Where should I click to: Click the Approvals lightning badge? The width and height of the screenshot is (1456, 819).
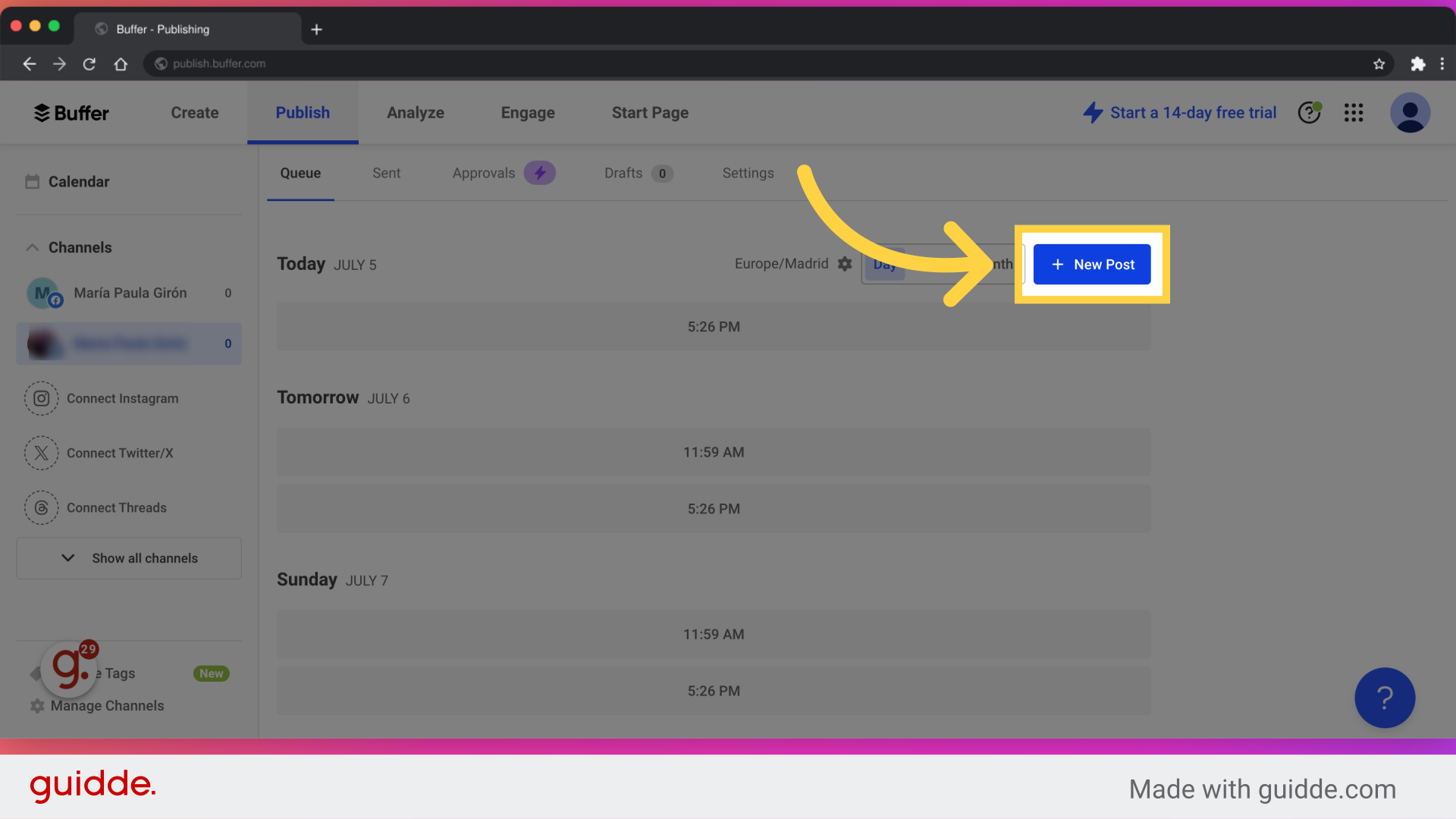click(x=540, y=172)
